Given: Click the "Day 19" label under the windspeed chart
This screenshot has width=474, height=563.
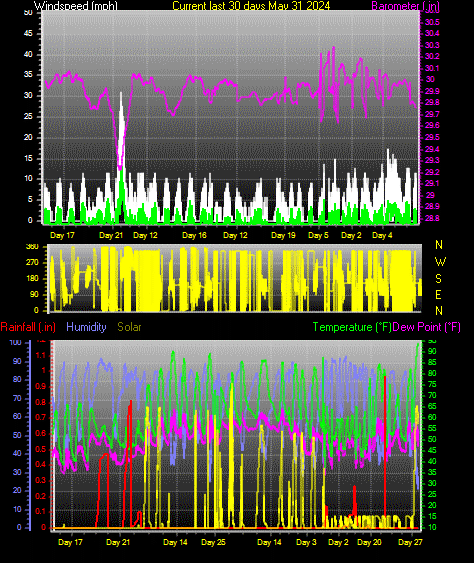Looking at the screenshot, I should tap(283, 235).
